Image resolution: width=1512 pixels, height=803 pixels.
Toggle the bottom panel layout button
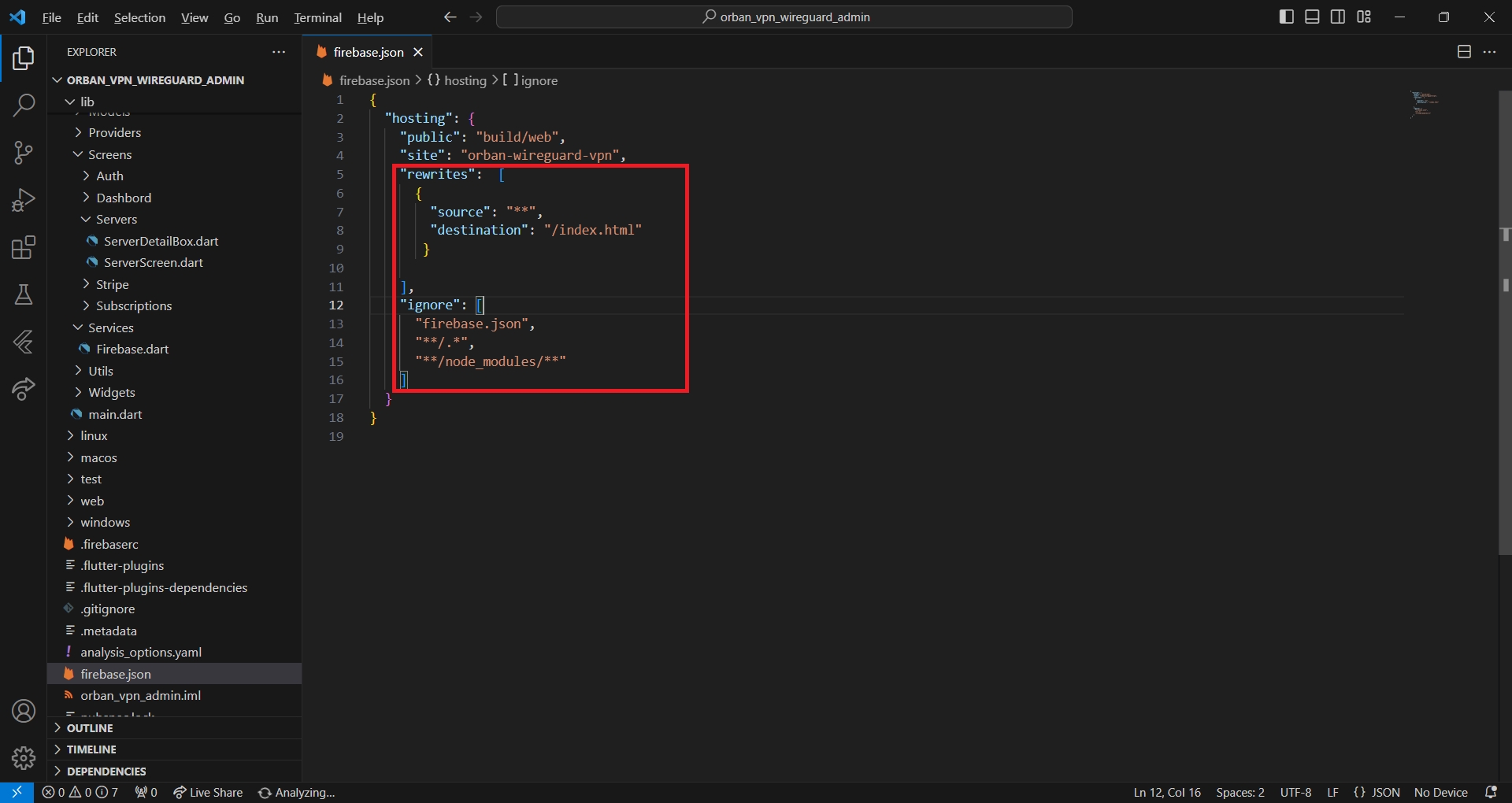1312,17
